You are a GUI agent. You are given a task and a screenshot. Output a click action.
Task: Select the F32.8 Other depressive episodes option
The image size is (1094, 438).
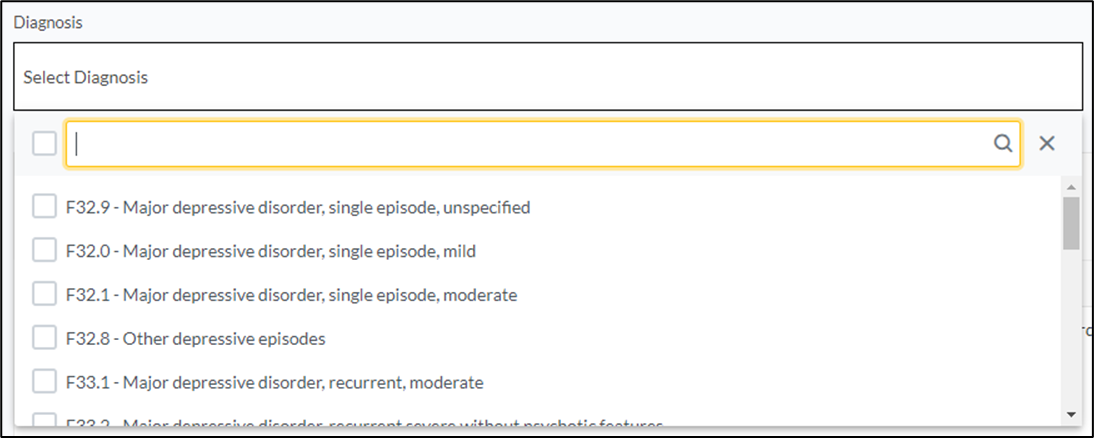(195, 339)
